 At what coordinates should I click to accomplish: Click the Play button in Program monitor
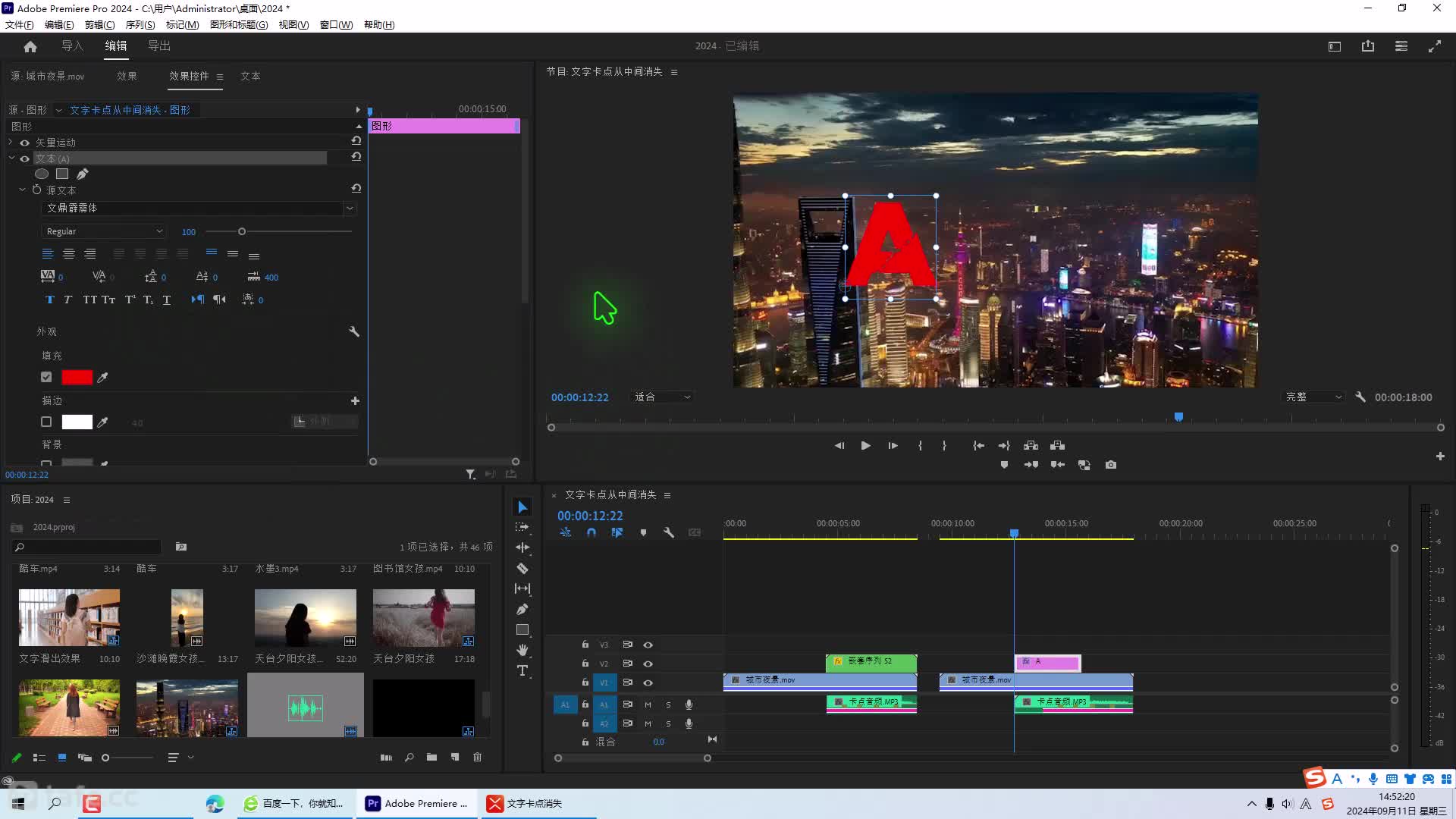tap(865, 446)
